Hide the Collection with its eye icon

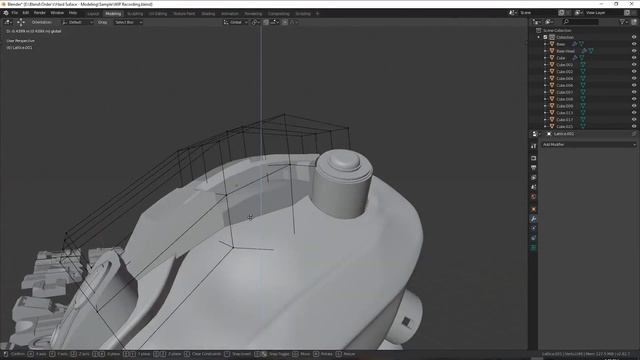[634, 37]
